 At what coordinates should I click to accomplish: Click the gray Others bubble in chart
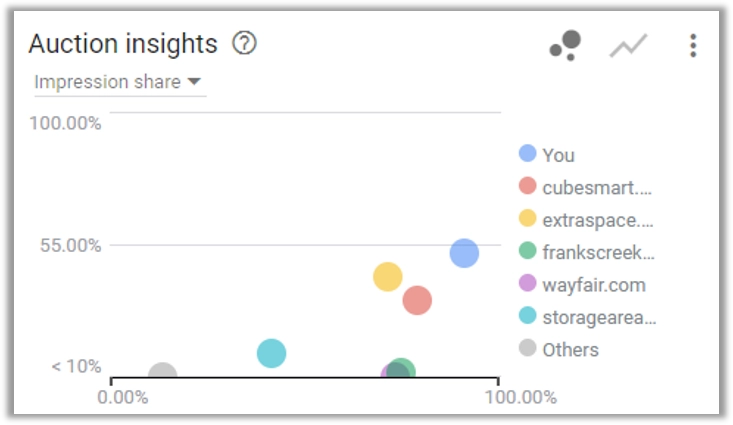[x=162, y=370]
